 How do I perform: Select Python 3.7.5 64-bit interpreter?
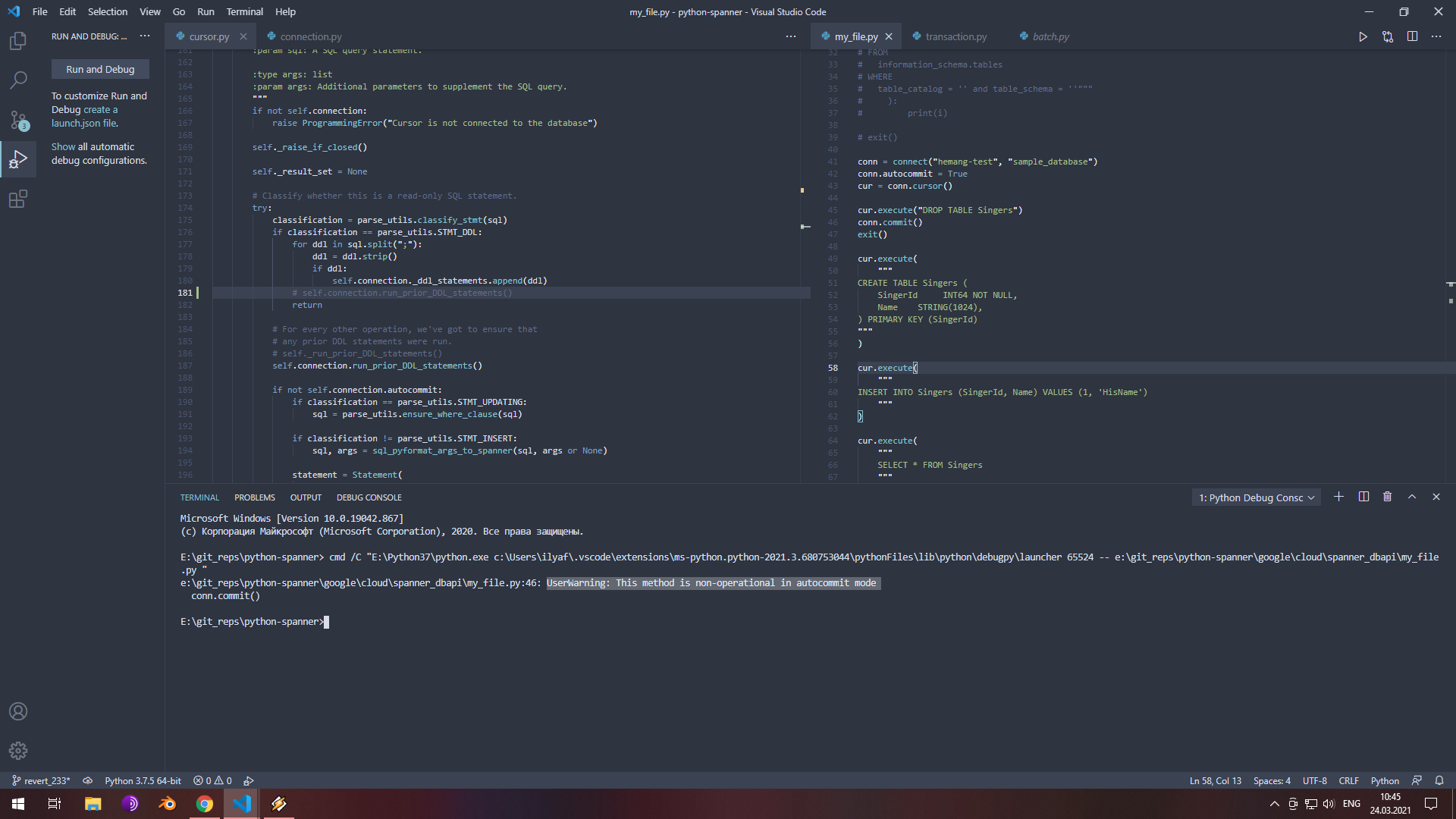tap(143, 780)
